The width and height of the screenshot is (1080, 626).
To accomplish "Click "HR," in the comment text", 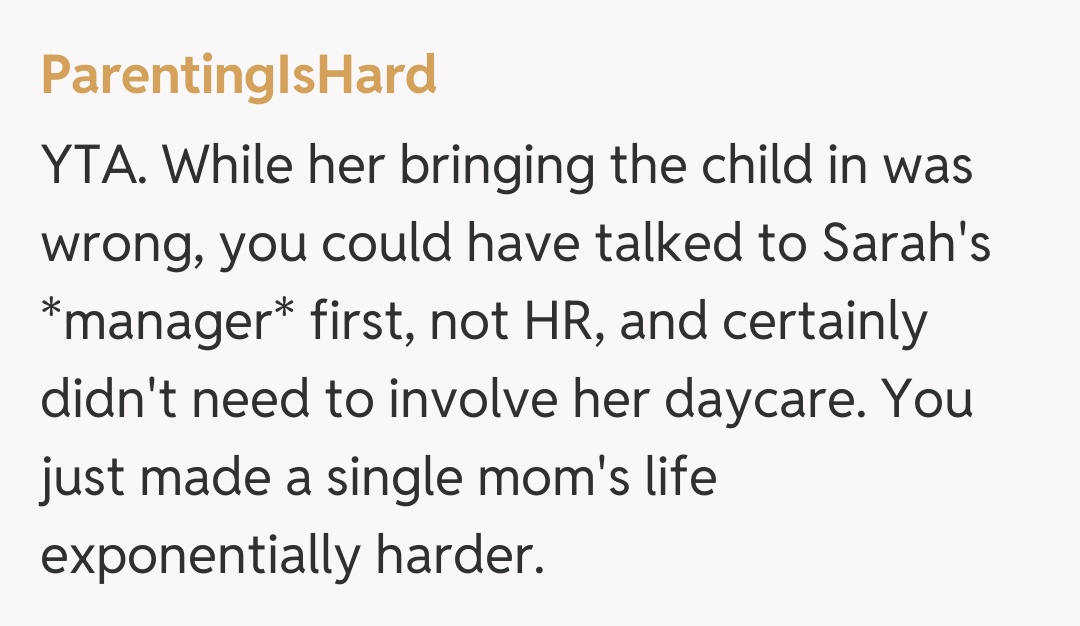I will click(x=579, y=322).
